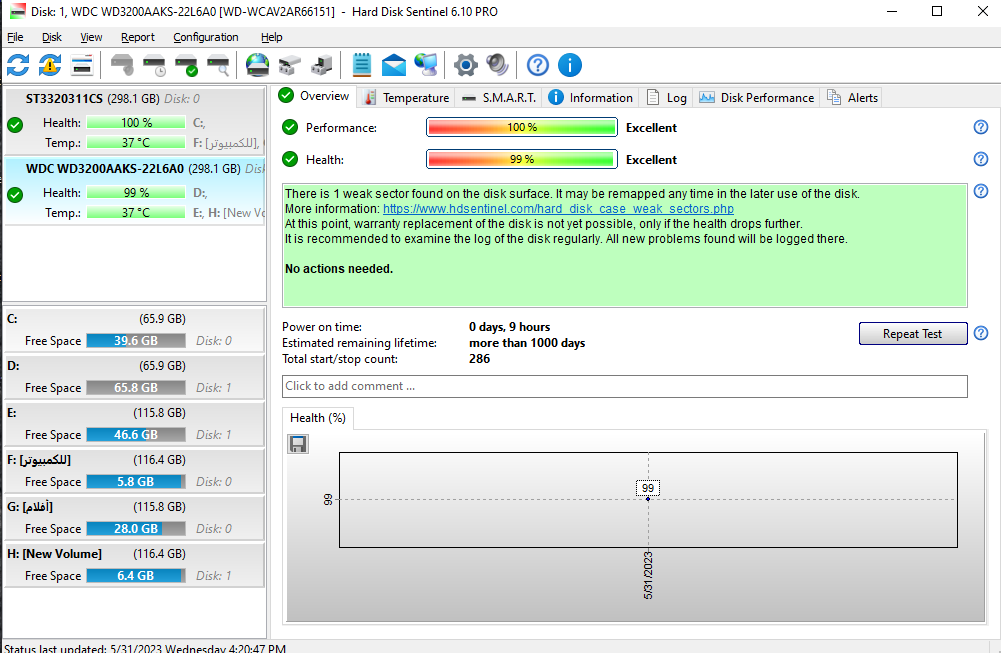The width and height of the screenshot is (1001, 653).
Task: Click the speaker sound icon in toolbar
Action: pyautogui.click(x=497, y=66)
